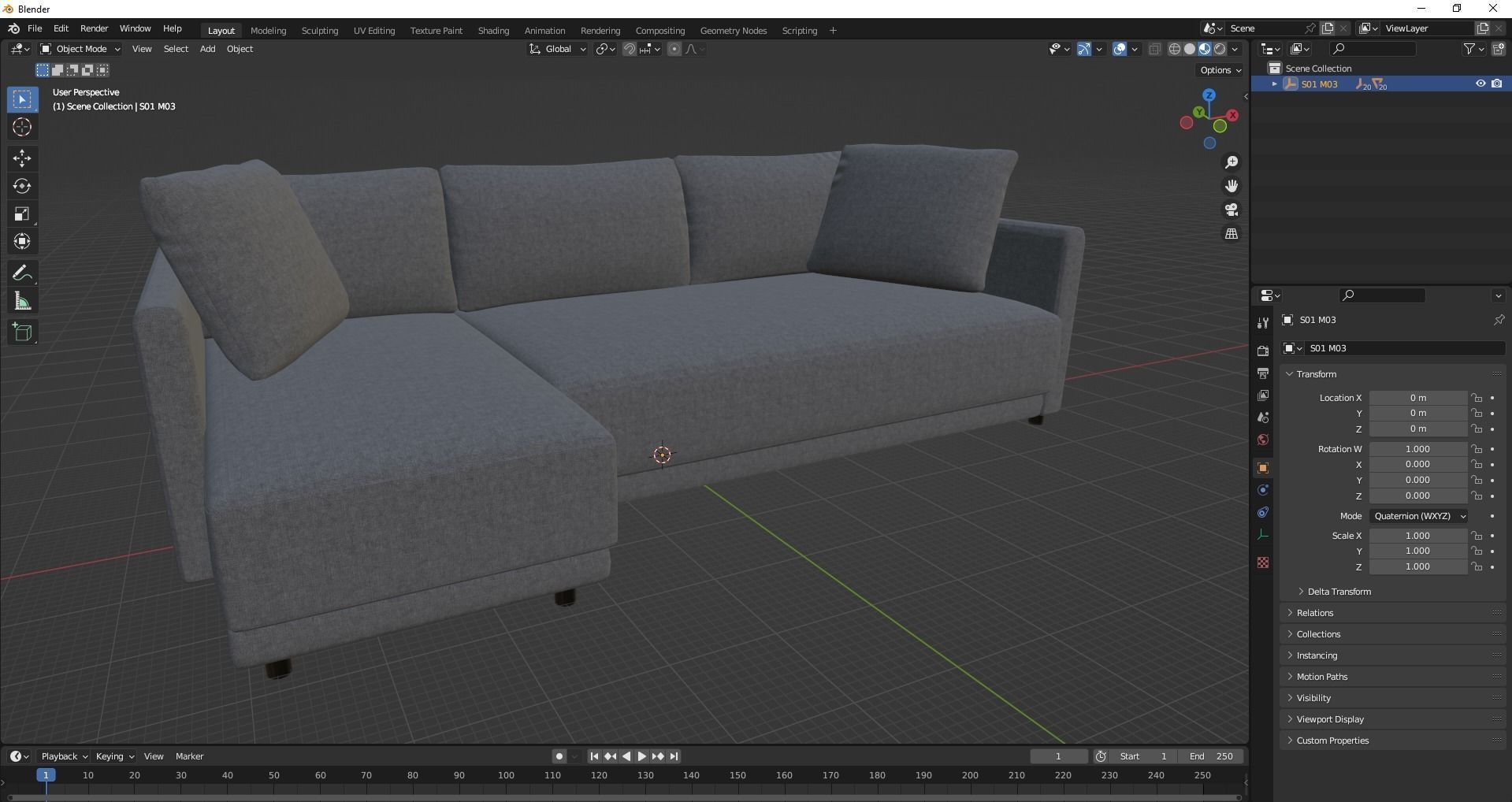Open the viewport Options dropdown
Screen dimensions: 1512x802
(1220, 70)
